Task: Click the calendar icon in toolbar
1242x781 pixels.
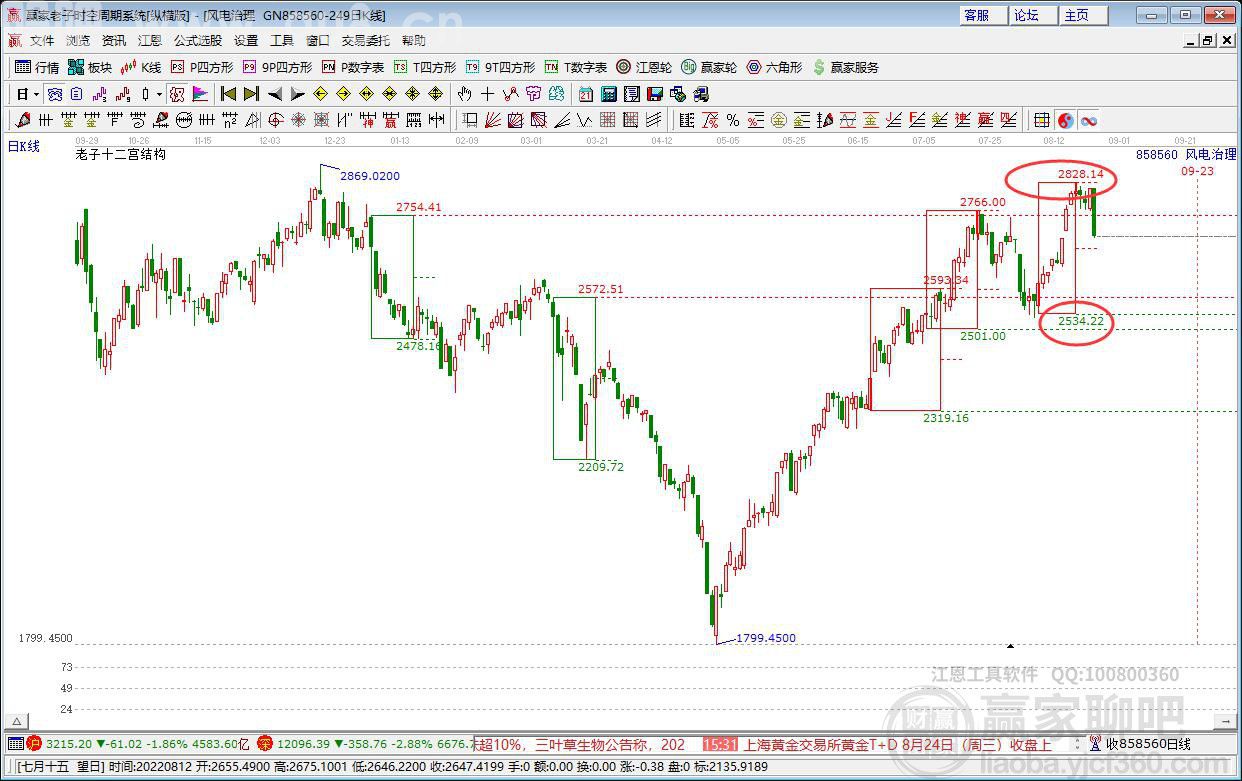Action: point(585,94)
